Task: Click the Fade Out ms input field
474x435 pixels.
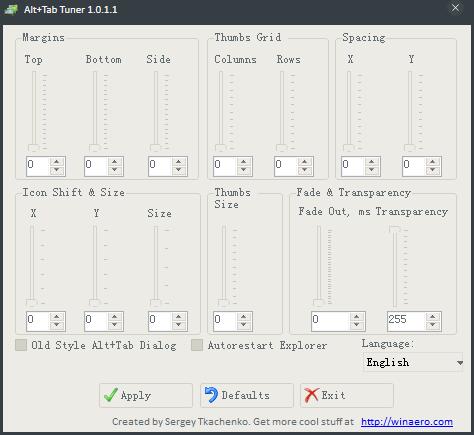Action: pyautogui.click(x=331, y=321)
